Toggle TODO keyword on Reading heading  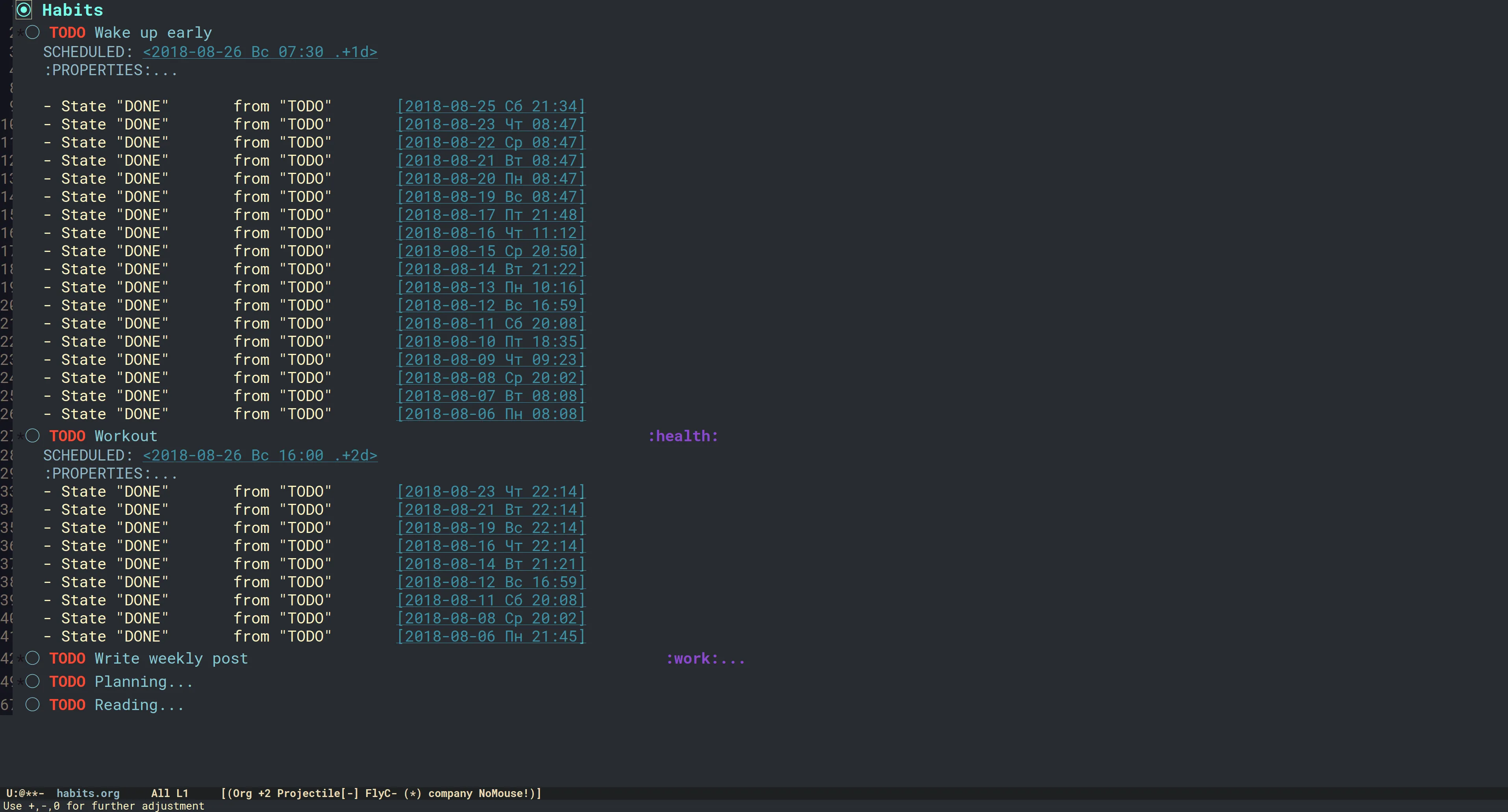(x=67, y=705)
